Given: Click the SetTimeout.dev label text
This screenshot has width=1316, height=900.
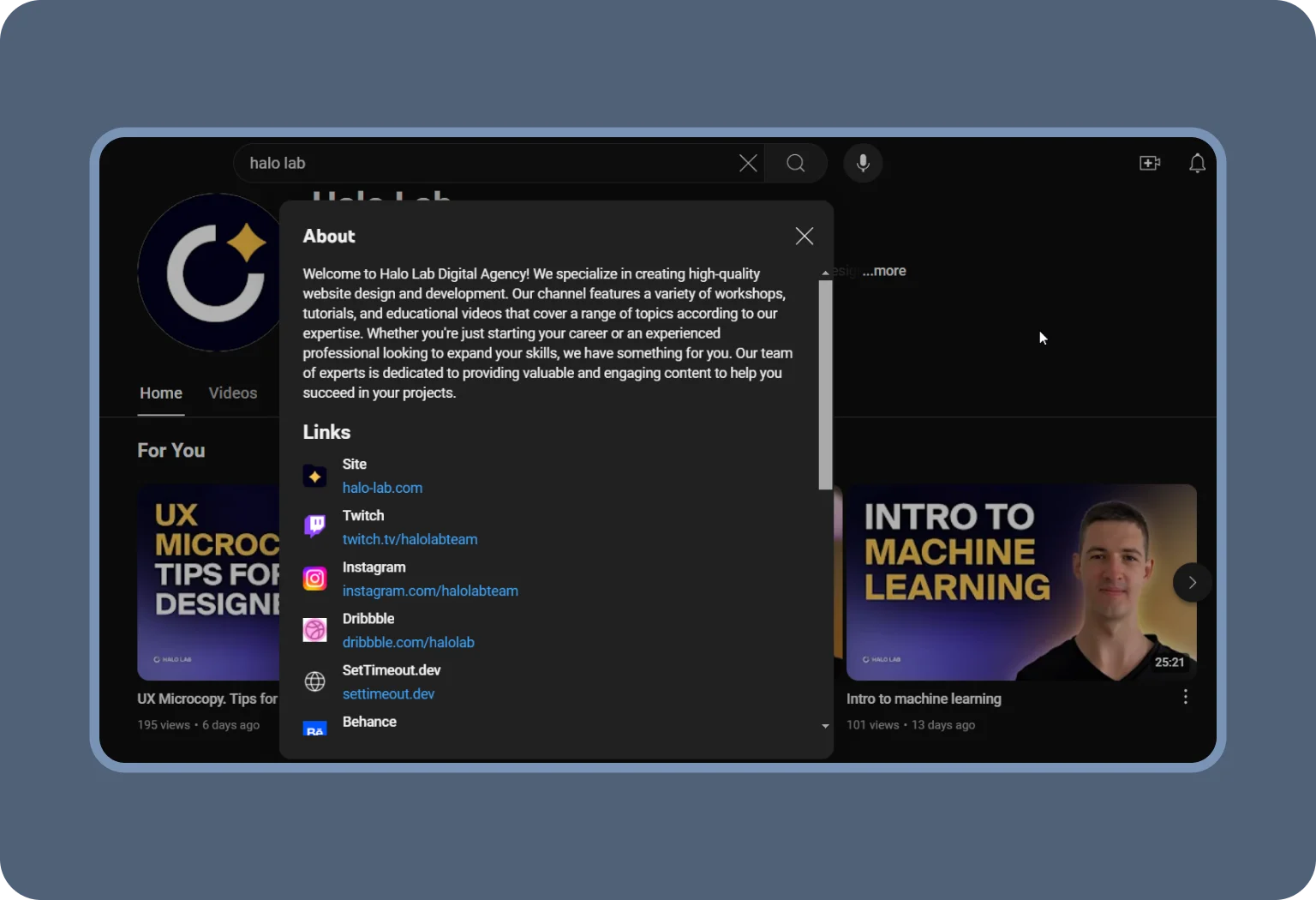Looking at the screenshot, I should 392,669.
